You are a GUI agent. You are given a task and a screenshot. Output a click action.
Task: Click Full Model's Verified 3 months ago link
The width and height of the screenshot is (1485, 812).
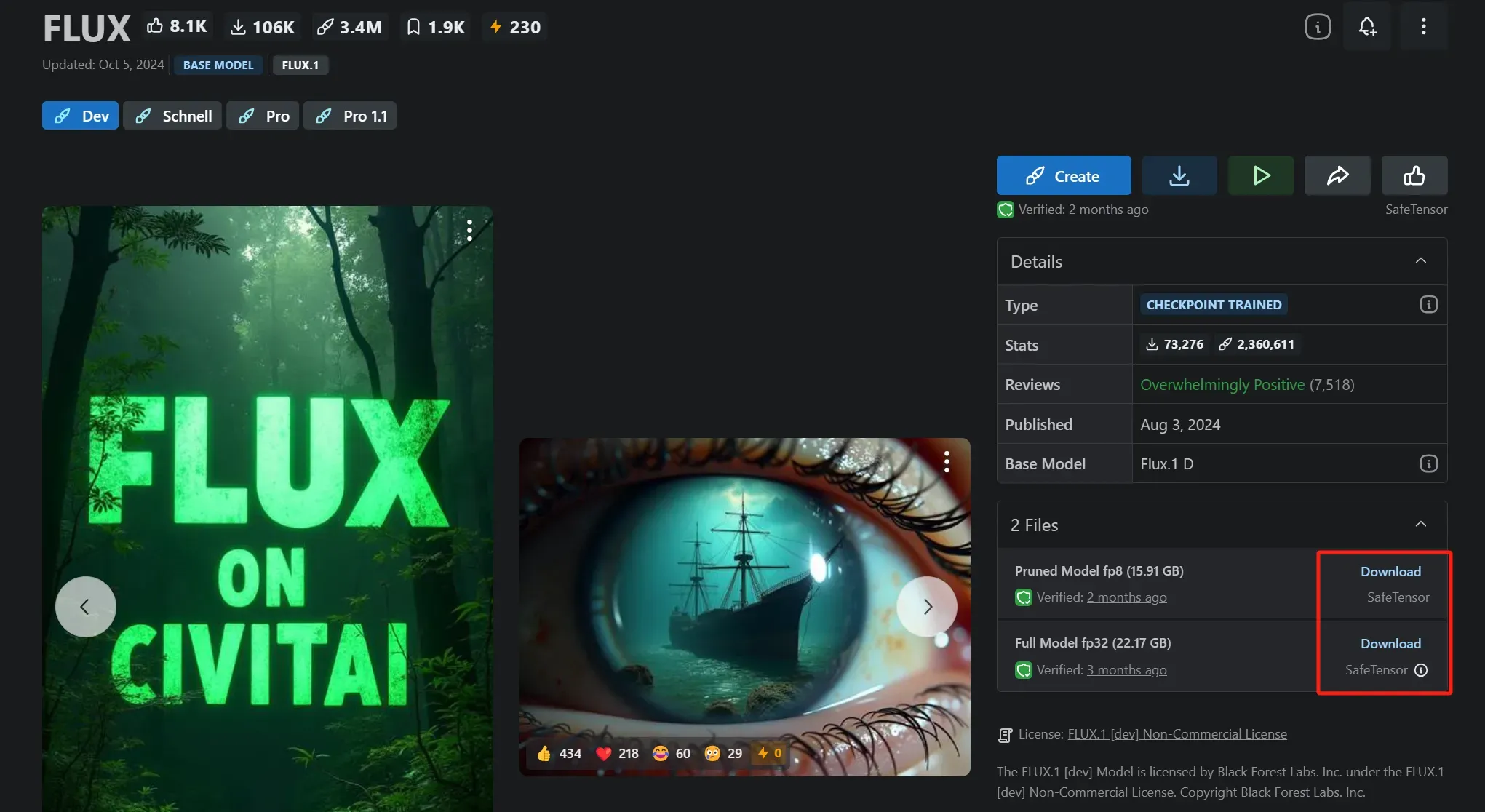(1126, 670)
